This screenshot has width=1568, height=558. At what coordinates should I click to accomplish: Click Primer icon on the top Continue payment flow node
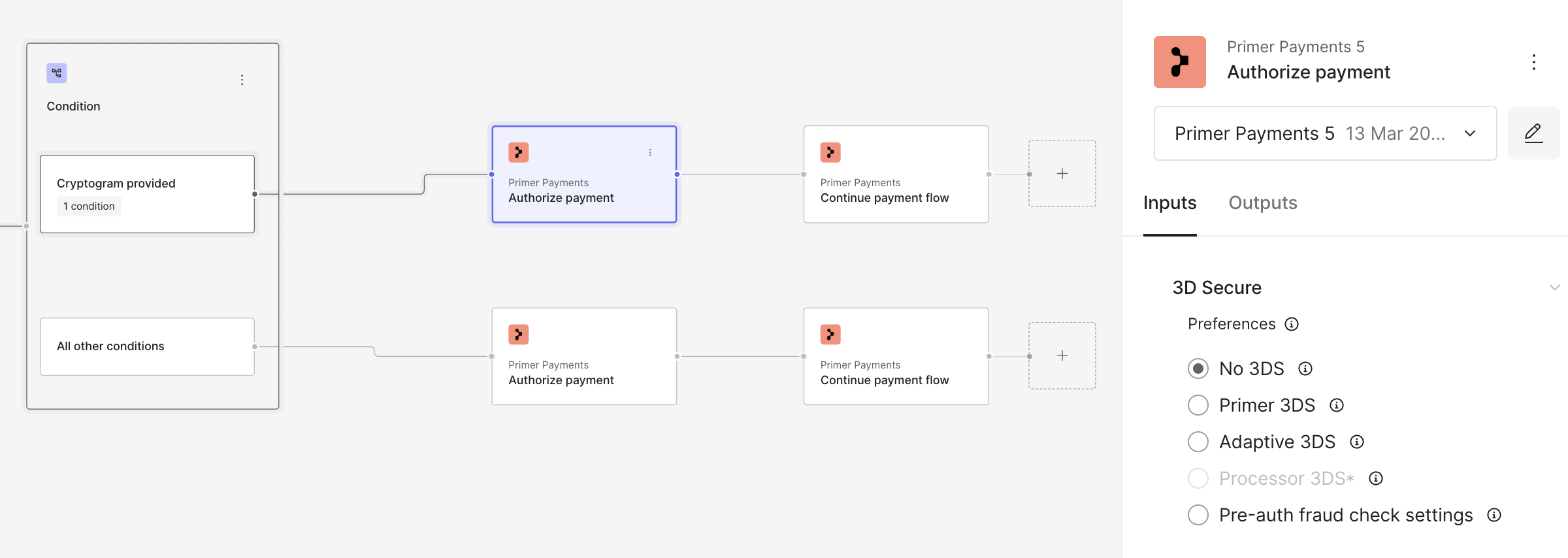point(830,152)
